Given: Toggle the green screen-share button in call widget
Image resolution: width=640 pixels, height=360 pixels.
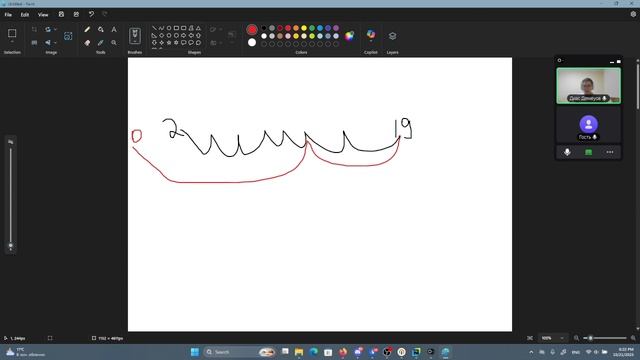Looking at the screenshot, I should point(588,152).
